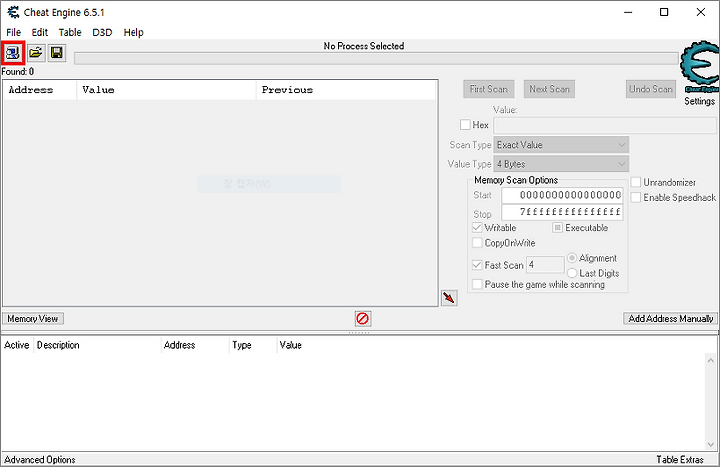Image resolution: width=720 pixels, height=467 pixels.
Task: Click the Stop address field
Action: (562, 212)
